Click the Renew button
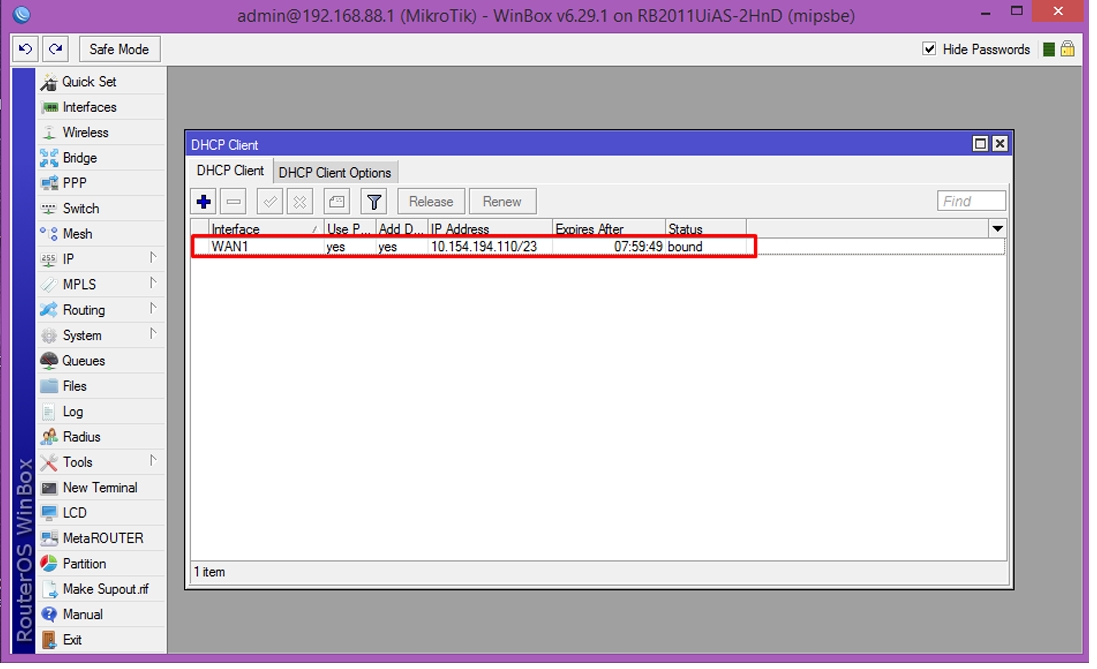Screen dimensions: 1097x669 pyautogui.click(x=502, y=202)
